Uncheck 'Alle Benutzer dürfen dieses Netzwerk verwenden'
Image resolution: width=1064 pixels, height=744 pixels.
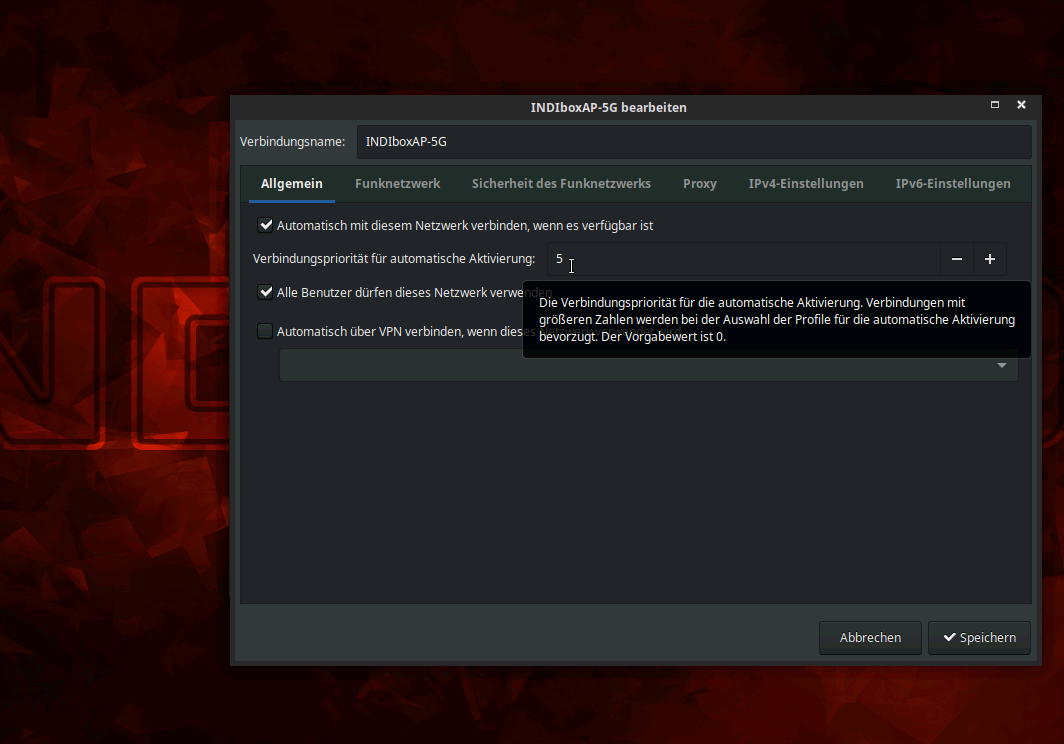click(x=266, y=292)
